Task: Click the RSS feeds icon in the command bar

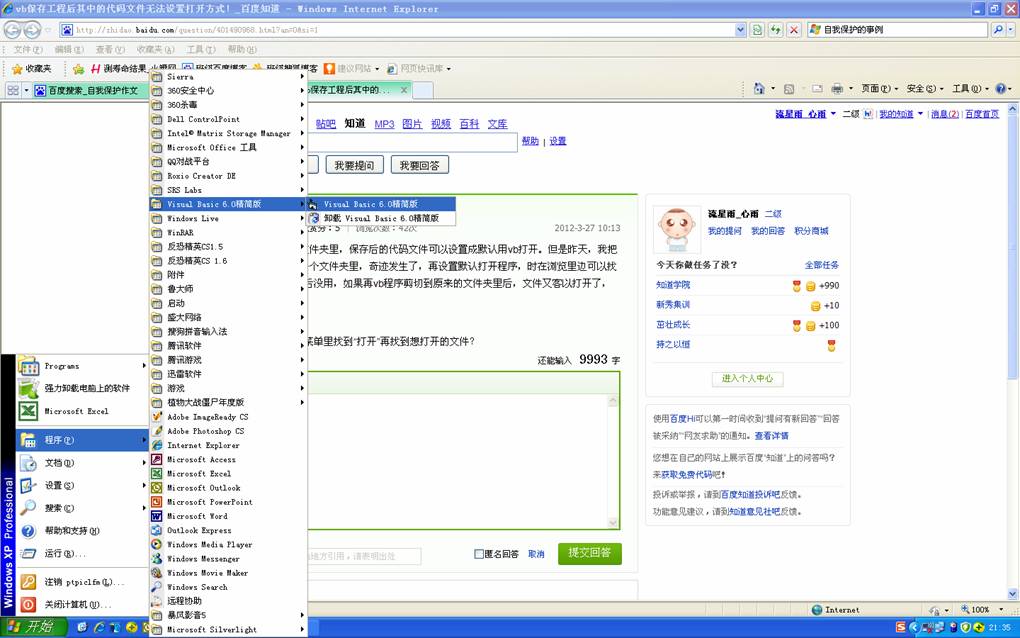Action: 789,89
